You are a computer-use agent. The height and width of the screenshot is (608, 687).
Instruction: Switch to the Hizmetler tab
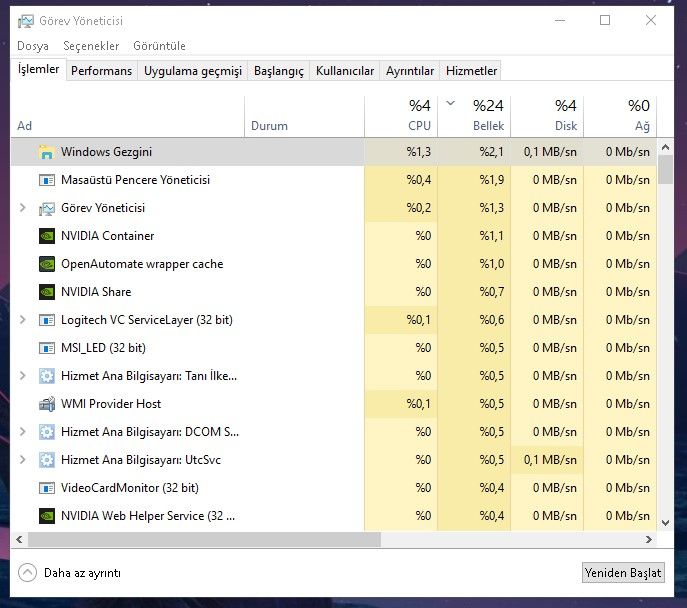point(471,71)
